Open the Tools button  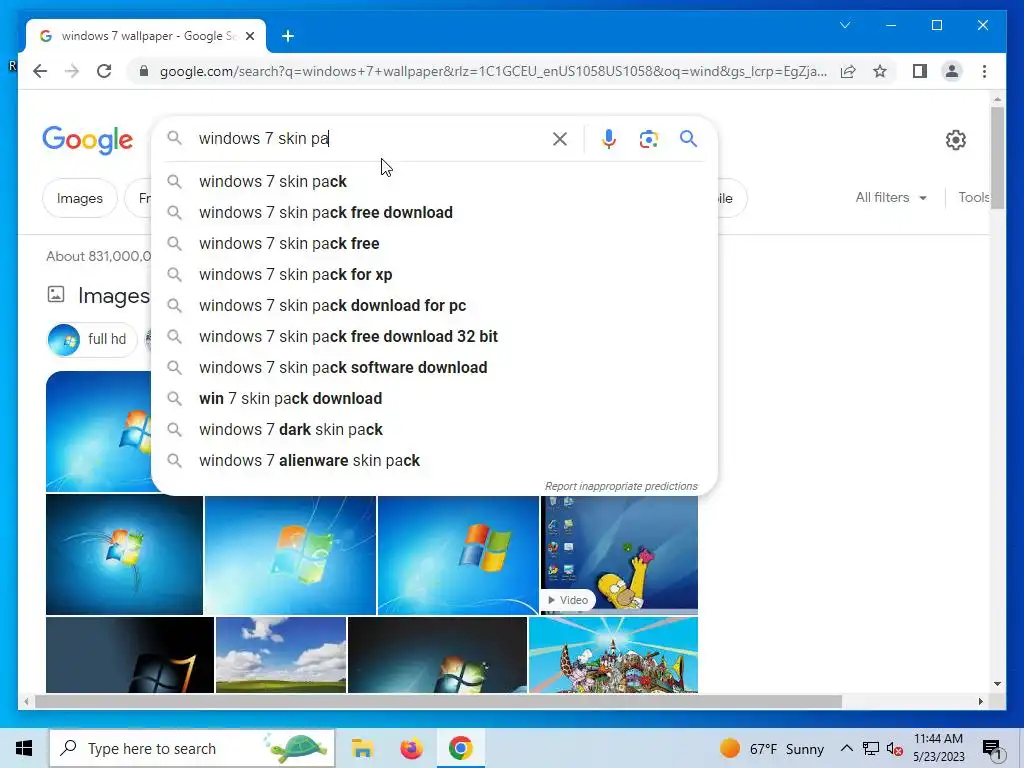click(x=973, y=197)
